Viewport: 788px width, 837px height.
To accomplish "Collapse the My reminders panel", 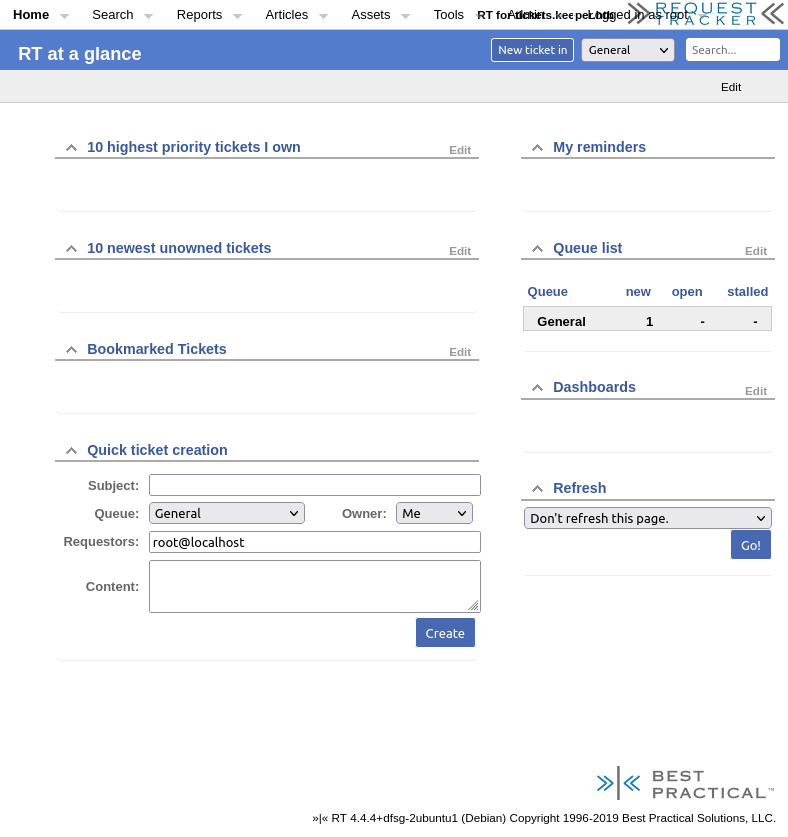I will click(537, 148).
